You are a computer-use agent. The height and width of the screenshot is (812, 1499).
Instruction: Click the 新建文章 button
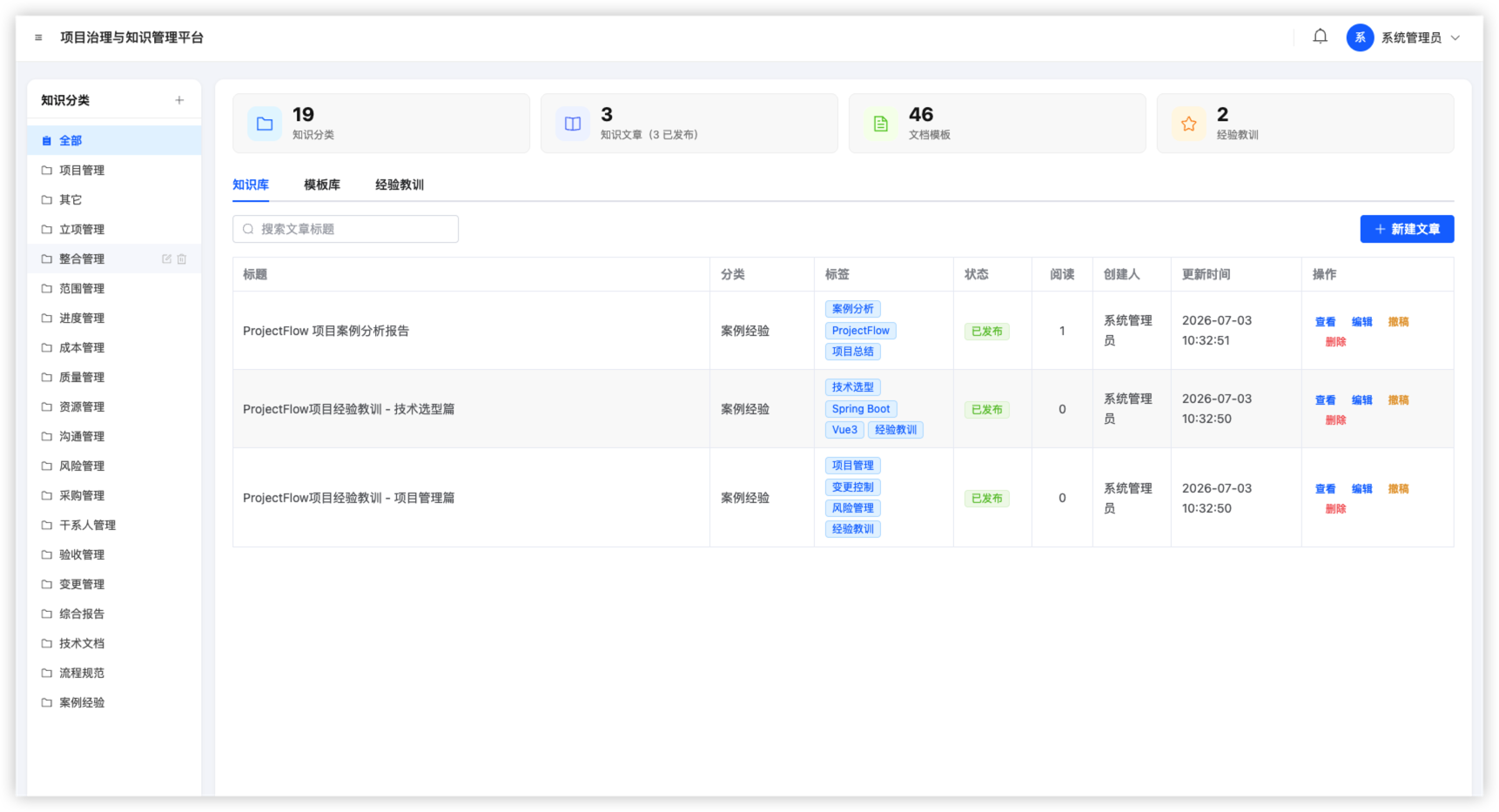click(1407, 229)
